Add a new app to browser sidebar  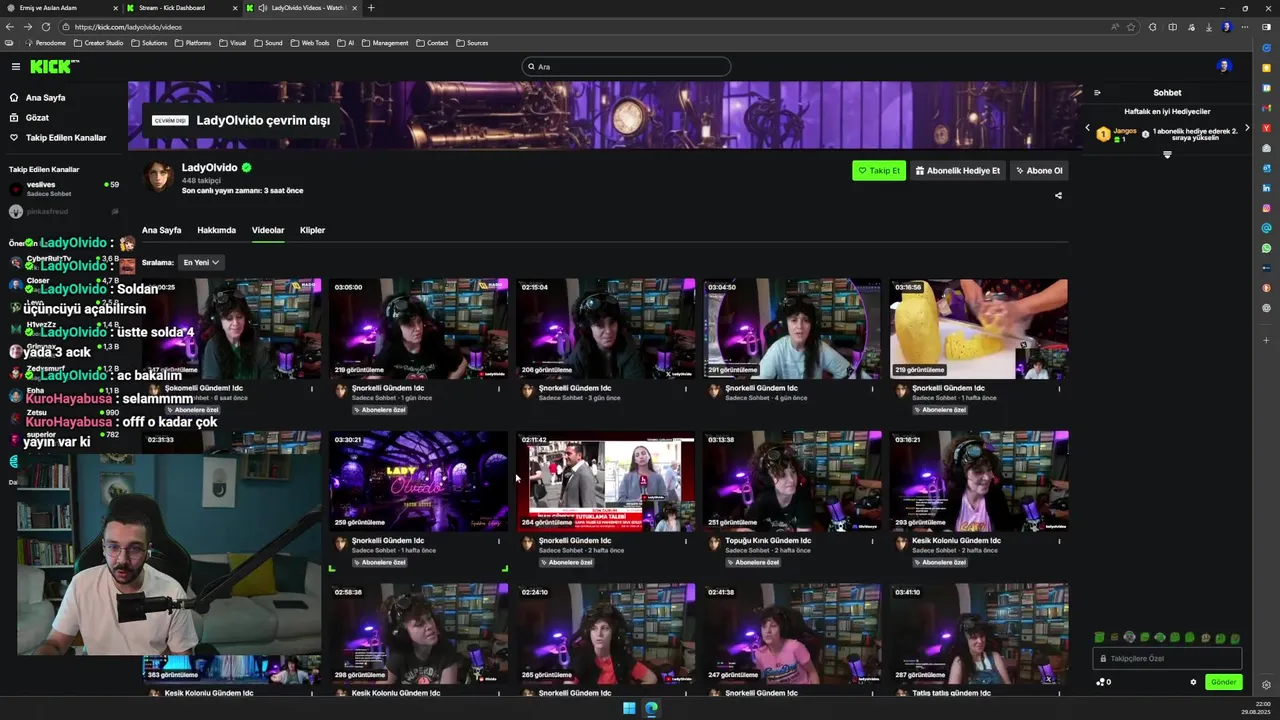coord(1267,340)
